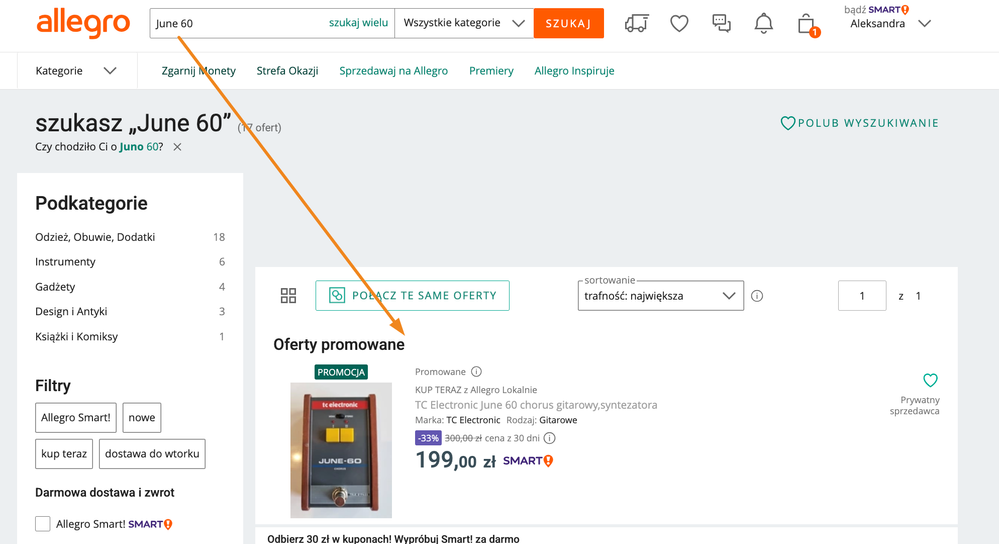Open messages chat icon in header
999x544 pixels.
pos(721,24)
